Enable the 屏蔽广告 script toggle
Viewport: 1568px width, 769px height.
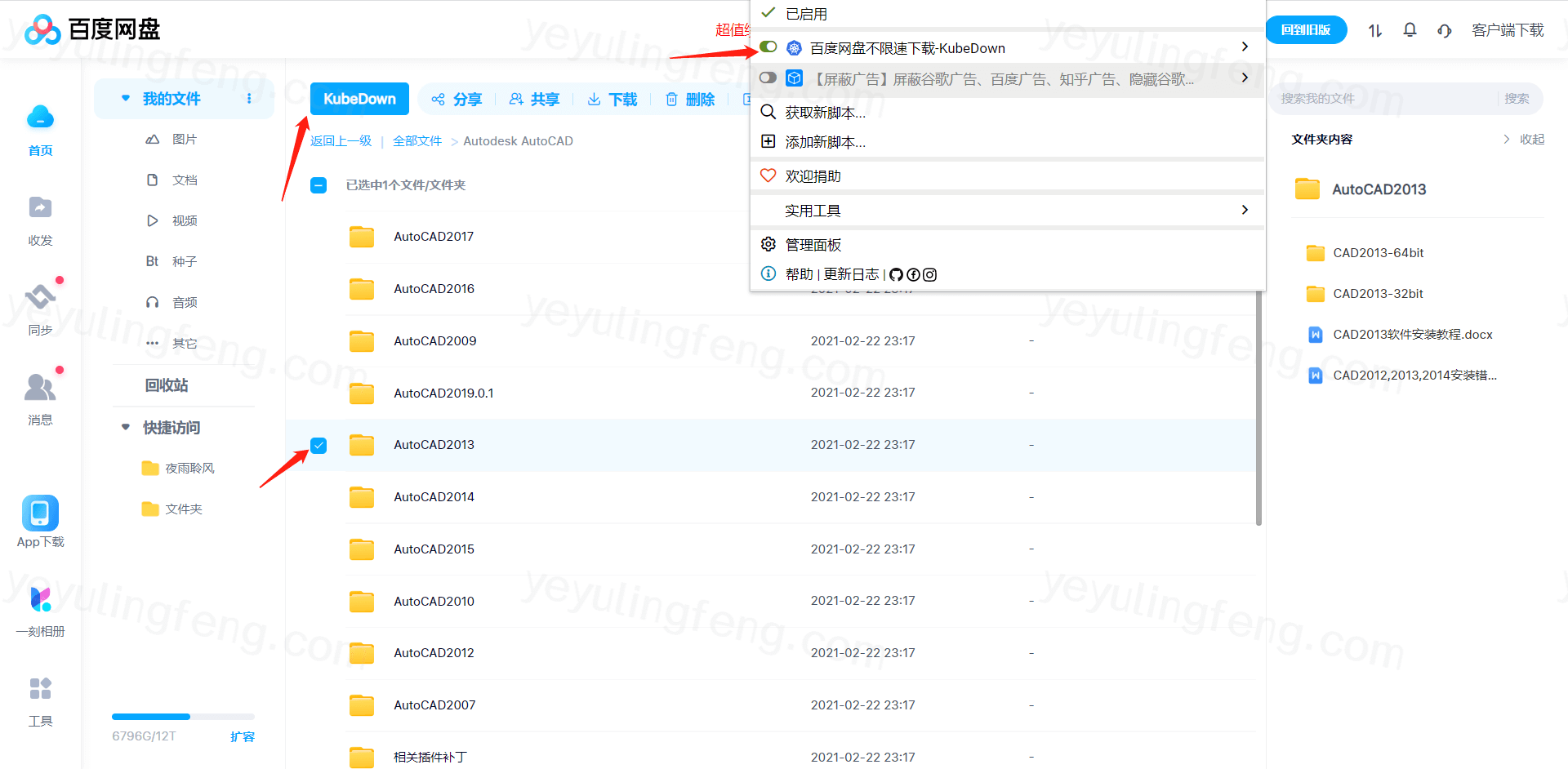tap(768, 78)
